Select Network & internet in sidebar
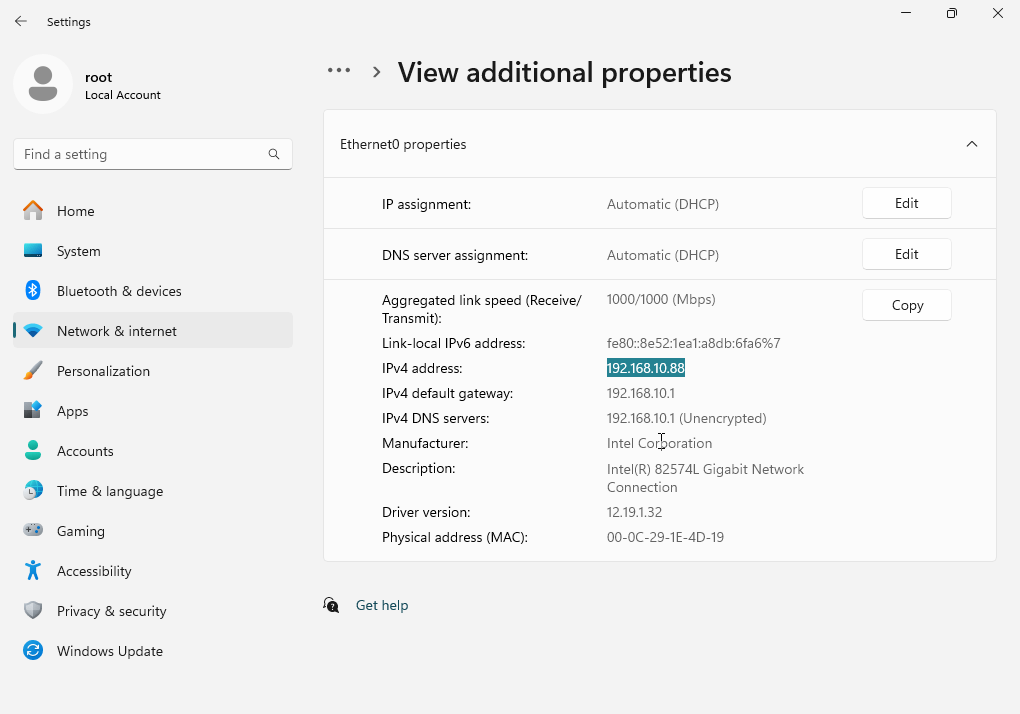This screenshot has width=1020, height=714. point(117,331)
